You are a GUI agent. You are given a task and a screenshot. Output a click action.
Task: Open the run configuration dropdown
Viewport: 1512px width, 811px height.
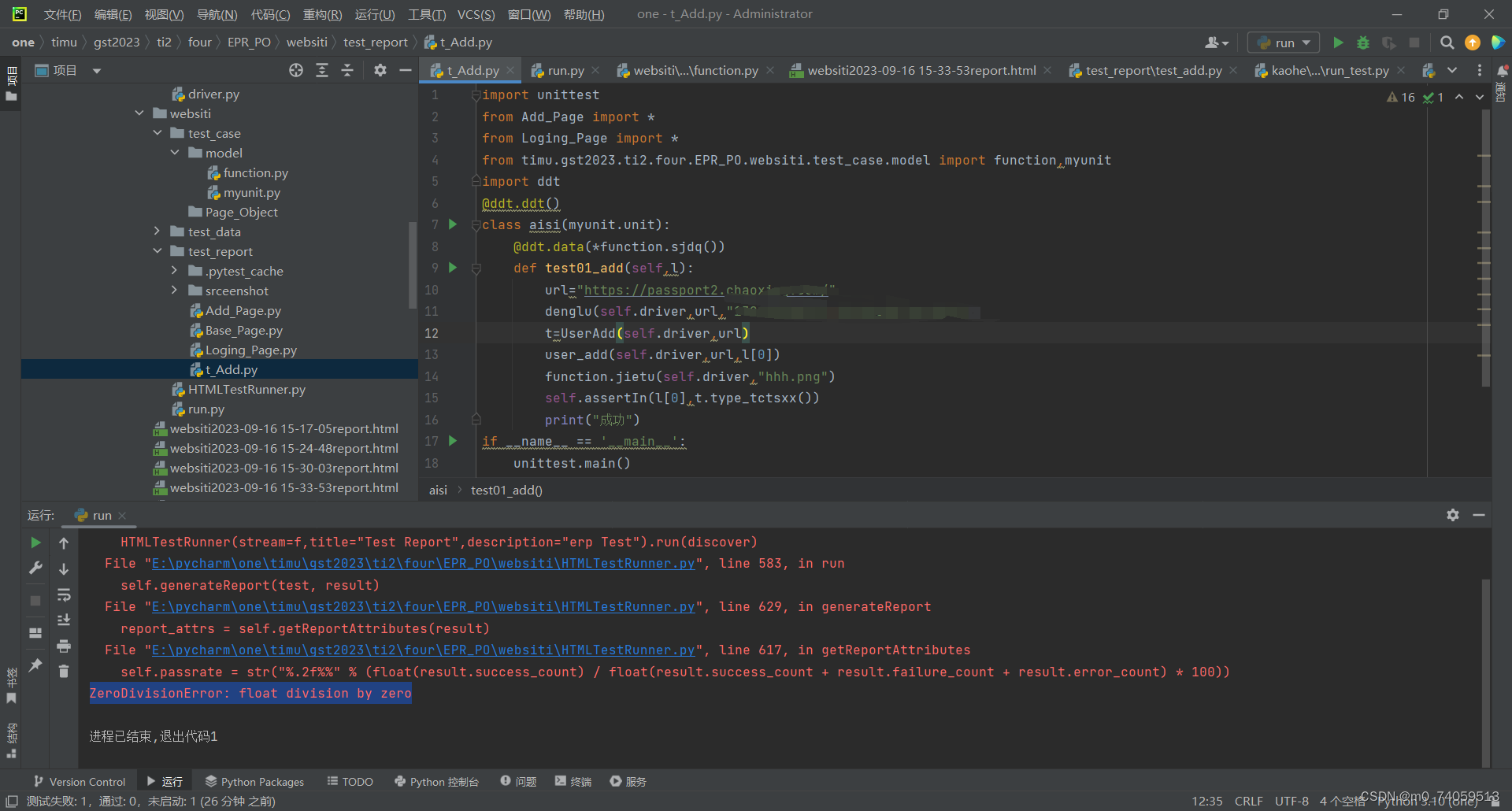pyautogui.click(x=1284, y=43)
